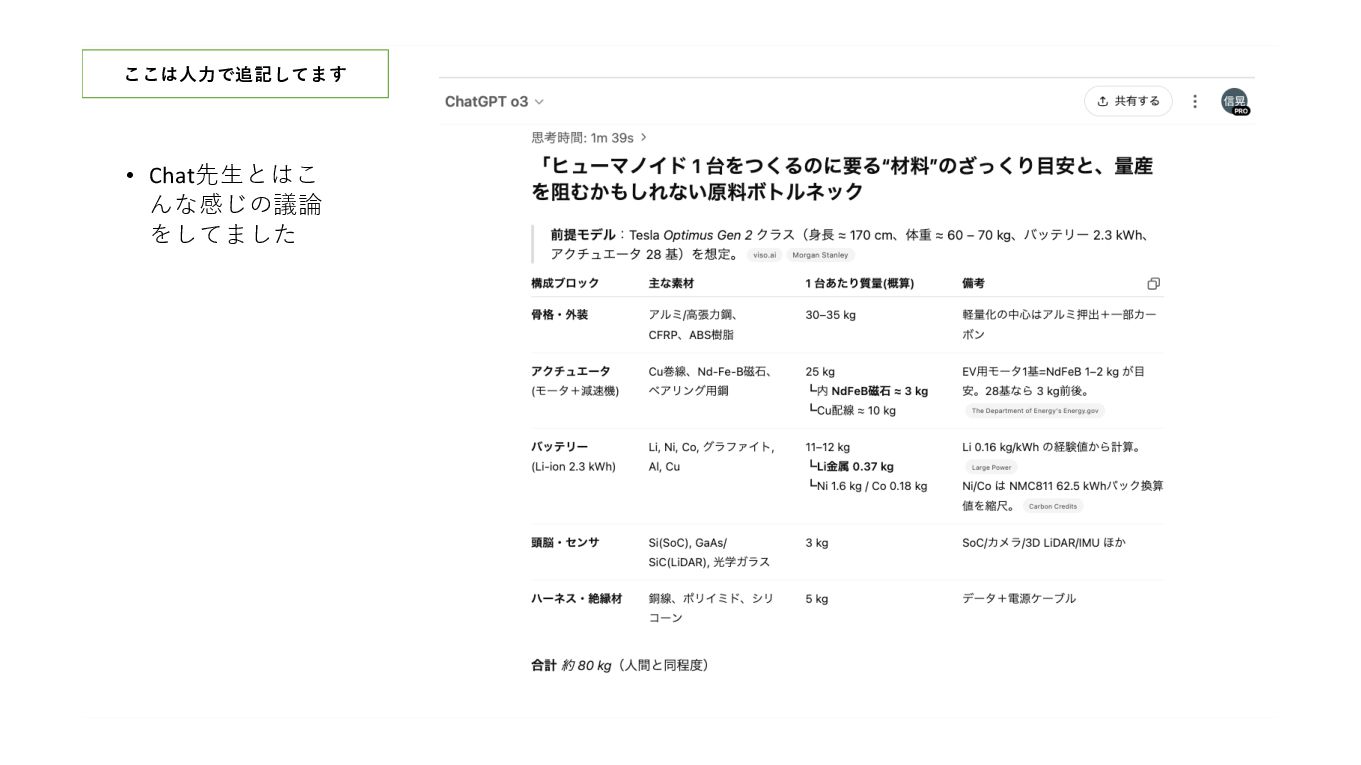Click the ヒューマノイド1台 heading text
The image size is (1361, 765).
pos(841,179)
